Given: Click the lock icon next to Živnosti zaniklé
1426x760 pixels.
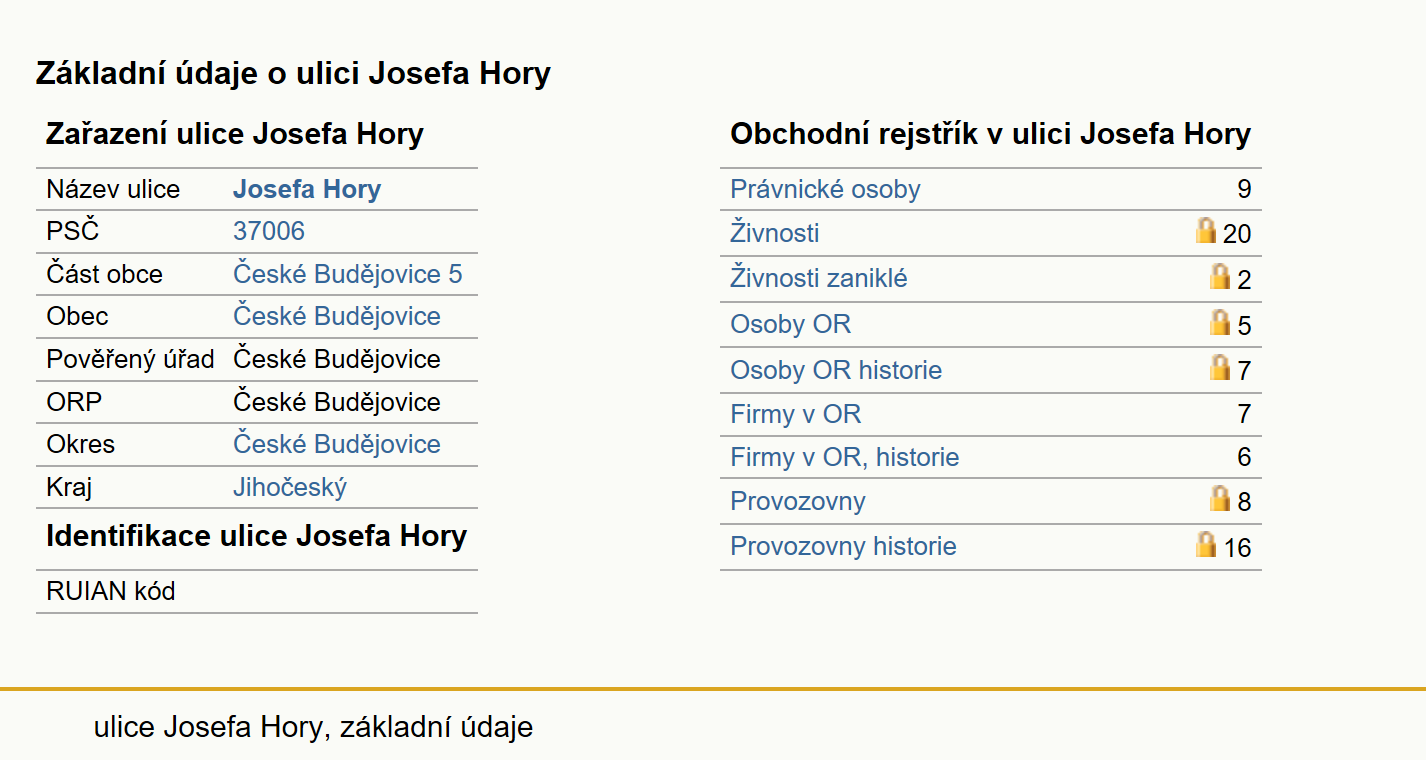Looking at the screenshot, I should tap(1220, 276).
